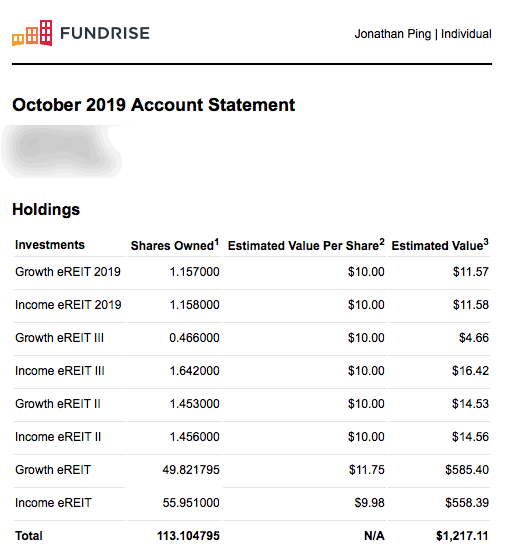Click the Fundrise buildings logo icon
The width and height of the screenshot is (510, 560).
click(x=32, y=33)
